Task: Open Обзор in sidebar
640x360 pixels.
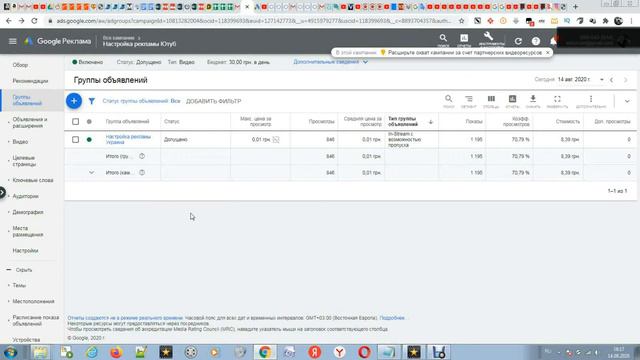Action: pos(20,65)
